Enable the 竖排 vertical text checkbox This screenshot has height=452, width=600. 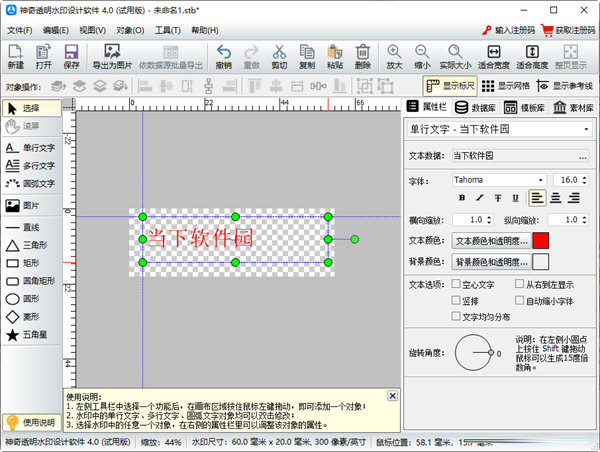(x=456, y=300)
